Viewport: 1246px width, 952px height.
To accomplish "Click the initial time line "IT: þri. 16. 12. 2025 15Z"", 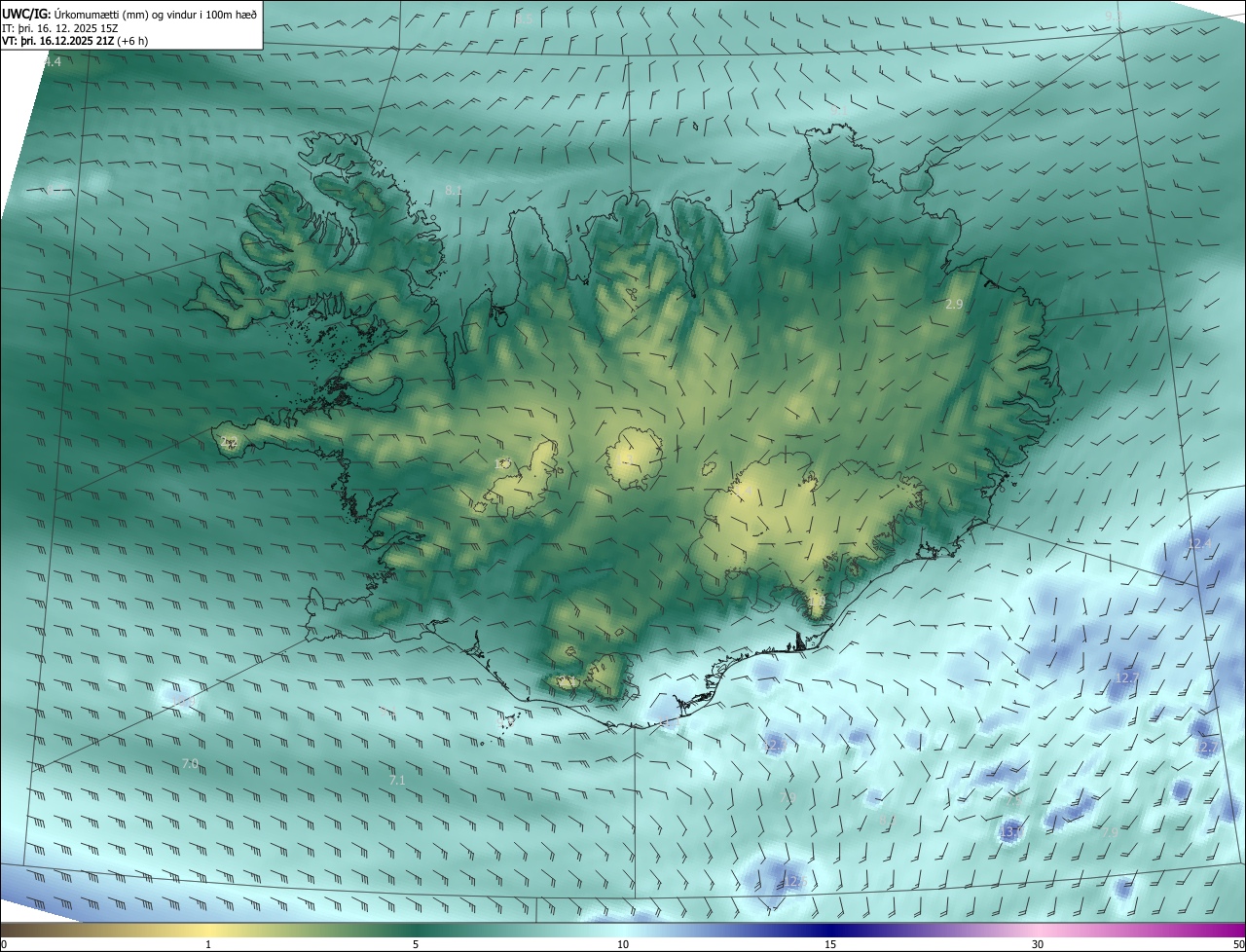I will (x=59, y=28).
